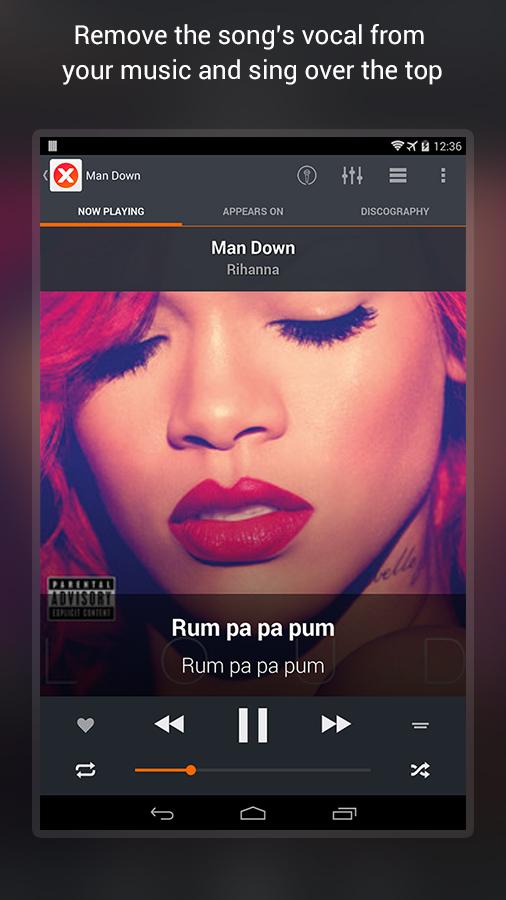Switch to the Appears On tab
This screenshot has height=900, width=506.
coord(253,211)
